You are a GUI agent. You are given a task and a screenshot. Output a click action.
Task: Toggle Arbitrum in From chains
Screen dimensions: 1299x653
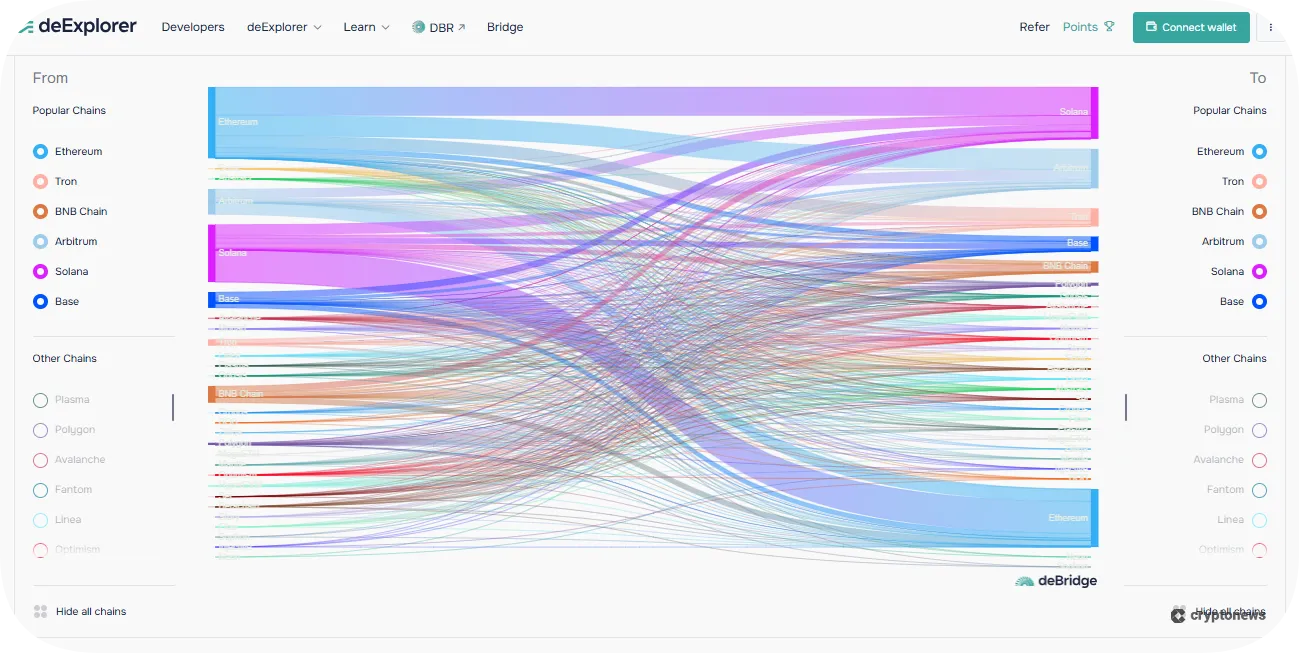64,241
